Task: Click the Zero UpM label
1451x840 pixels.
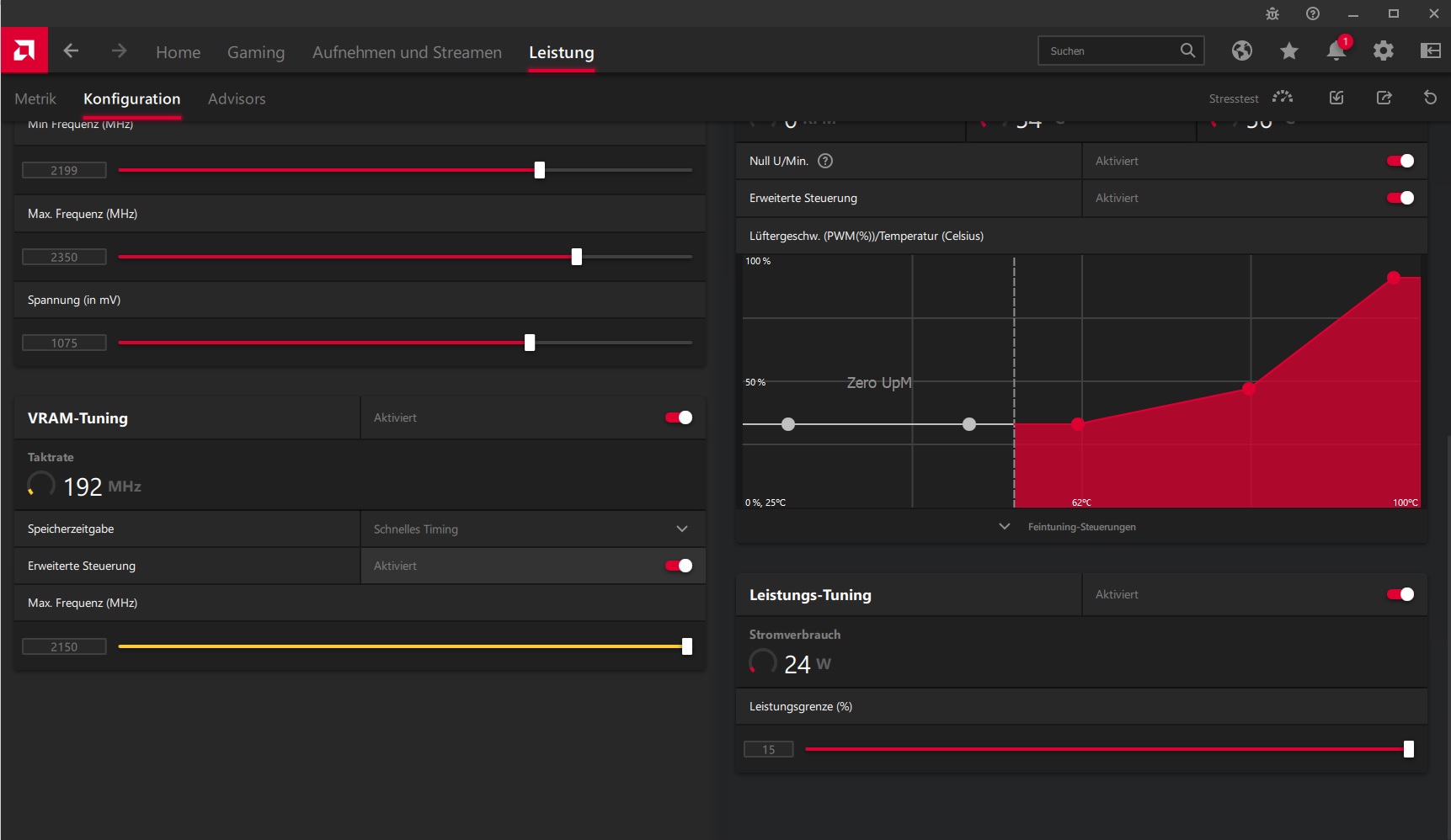Action: coord(879,383)
